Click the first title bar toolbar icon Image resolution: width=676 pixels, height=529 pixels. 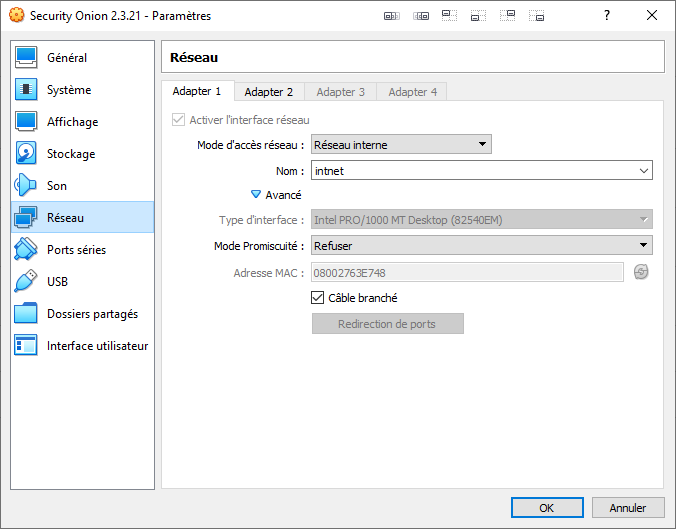pos(391,16)
